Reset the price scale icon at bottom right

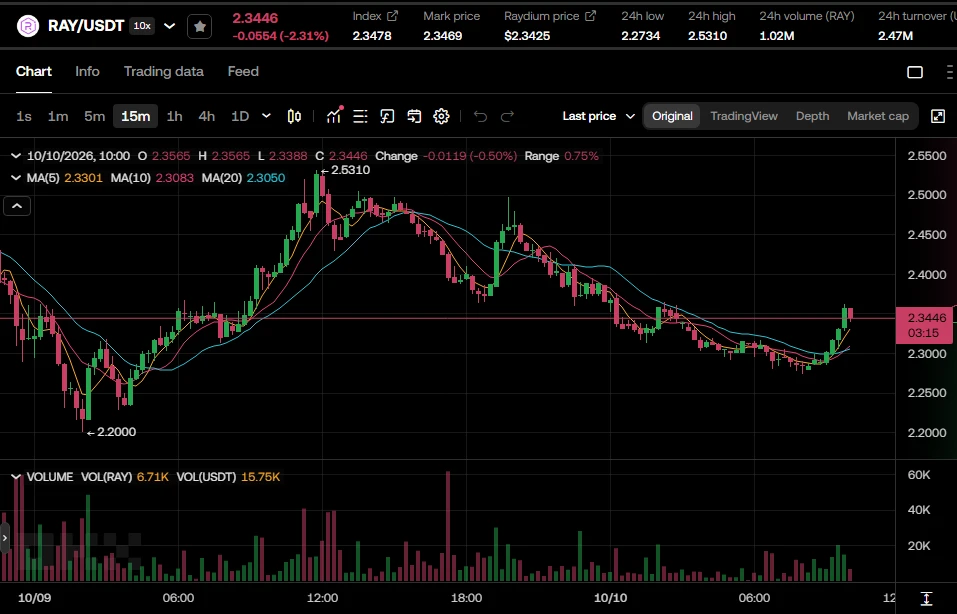(926, 598)
